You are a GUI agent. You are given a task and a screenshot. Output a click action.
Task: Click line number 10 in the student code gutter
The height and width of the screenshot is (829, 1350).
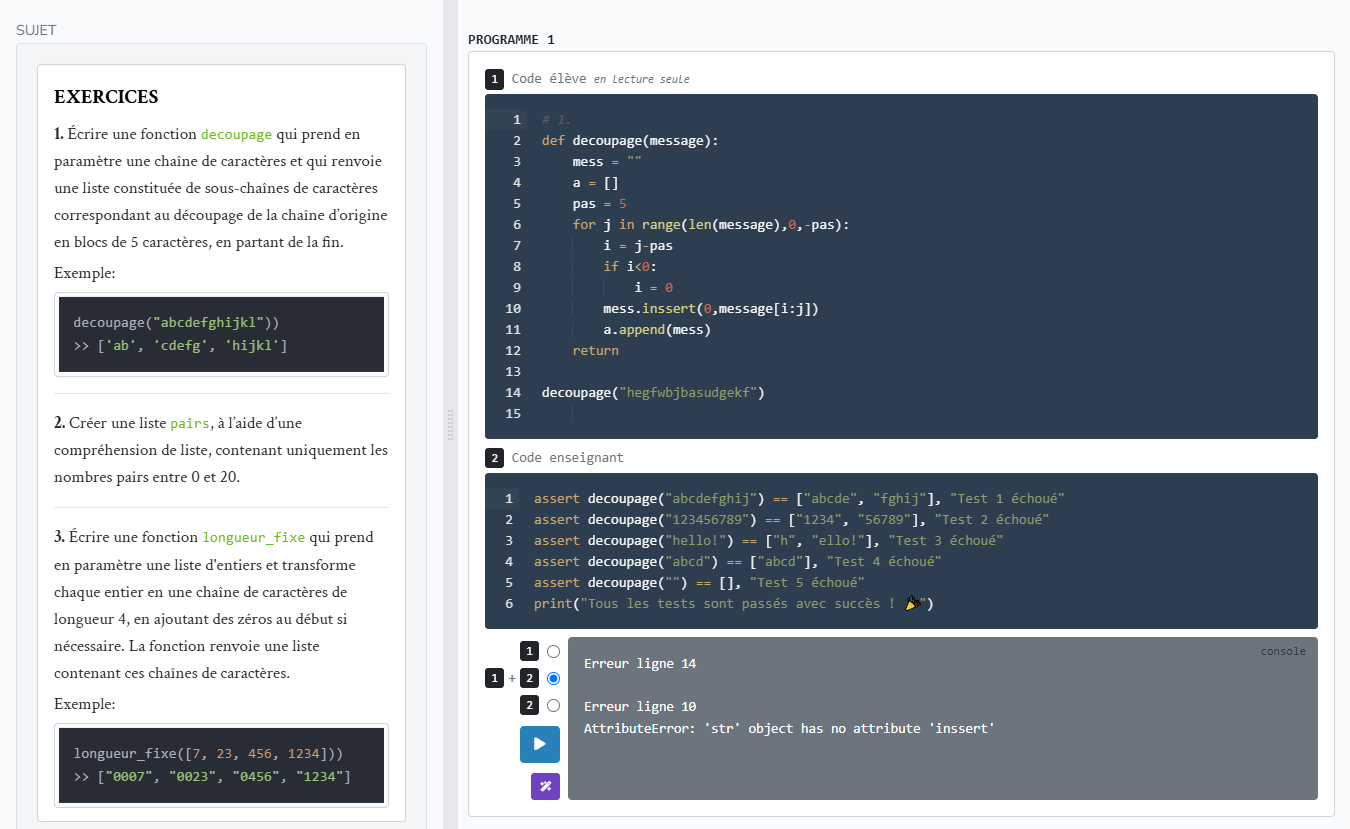(513, 309)
